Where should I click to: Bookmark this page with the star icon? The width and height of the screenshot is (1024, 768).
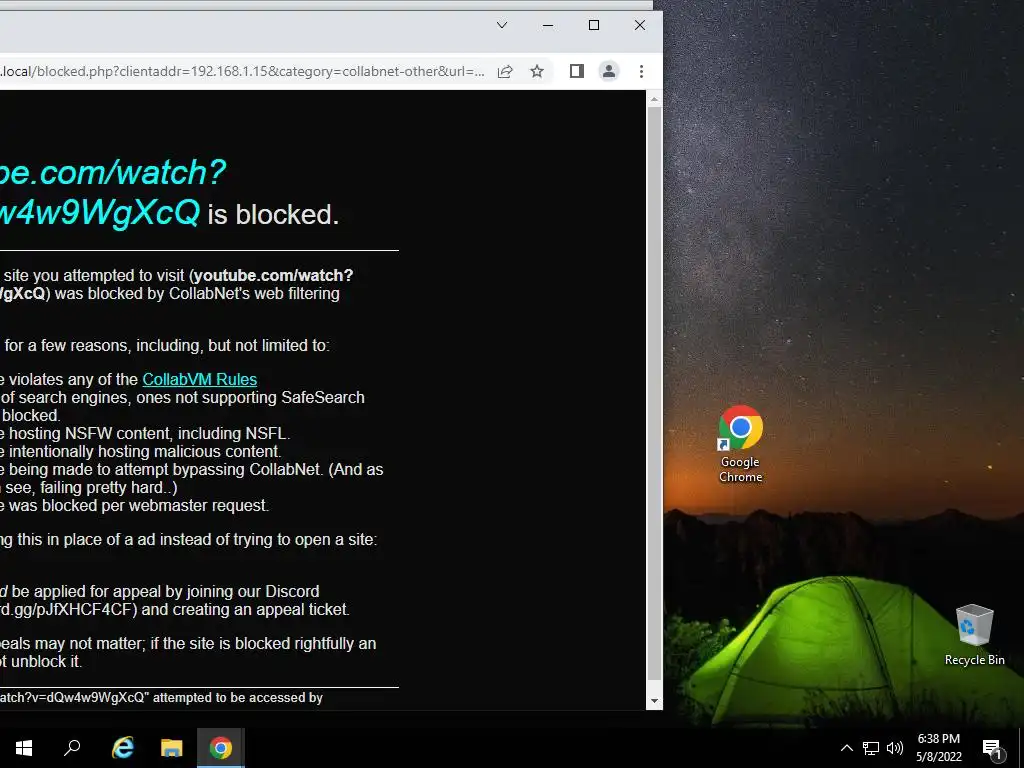click(537, 72)
